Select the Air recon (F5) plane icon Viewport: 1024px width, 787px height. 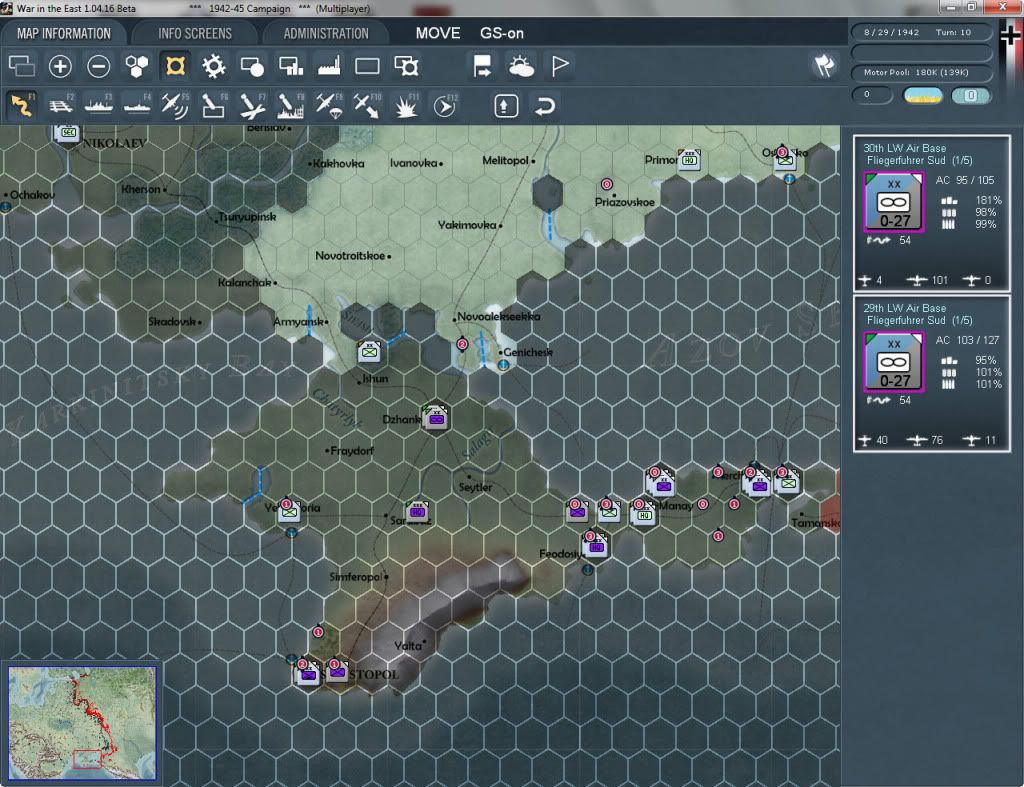pyautogui.click(x=175, y=105)
